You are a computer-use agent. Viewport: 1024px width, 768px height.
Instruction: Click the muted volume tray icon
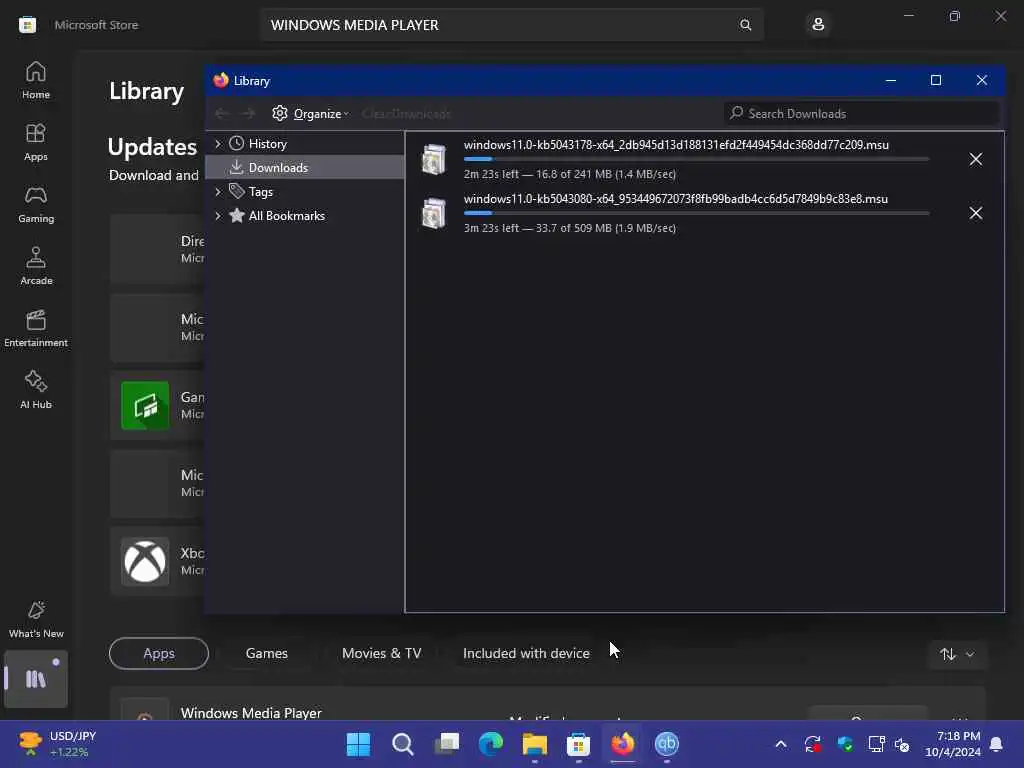[902, 744]
